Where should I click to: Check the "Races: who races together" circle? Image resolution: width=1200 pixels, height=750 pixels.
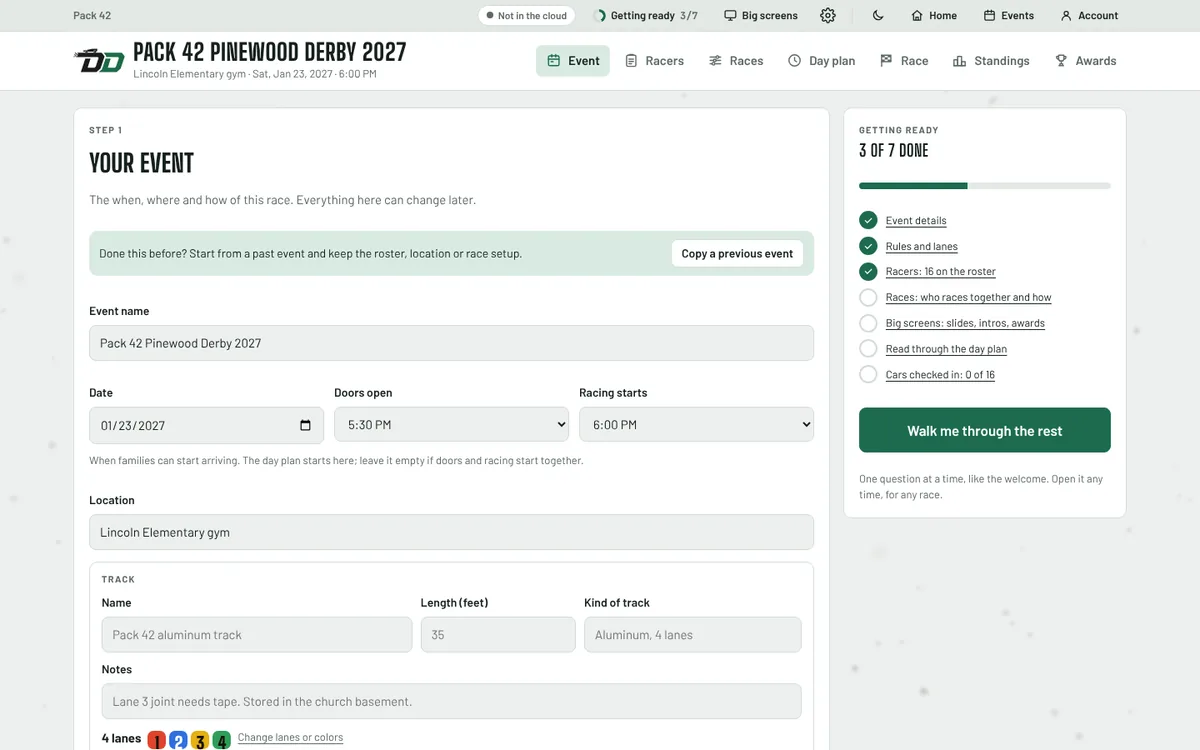tap(868, 297)
